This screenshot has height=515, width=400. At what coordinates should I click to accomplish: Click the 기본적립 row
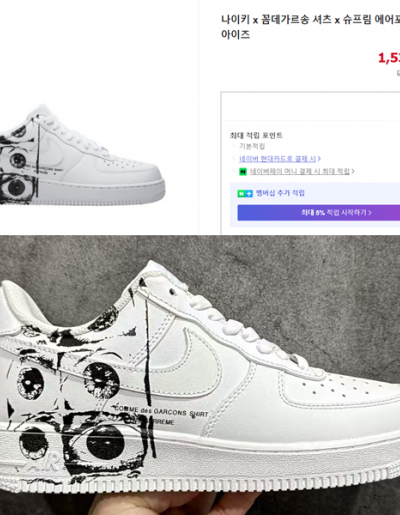pos(252,146)
